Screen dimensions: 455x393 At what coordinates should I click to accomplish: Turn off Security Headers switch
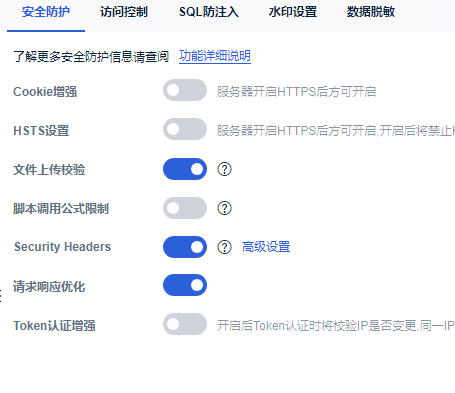click(x=185, y=247)
